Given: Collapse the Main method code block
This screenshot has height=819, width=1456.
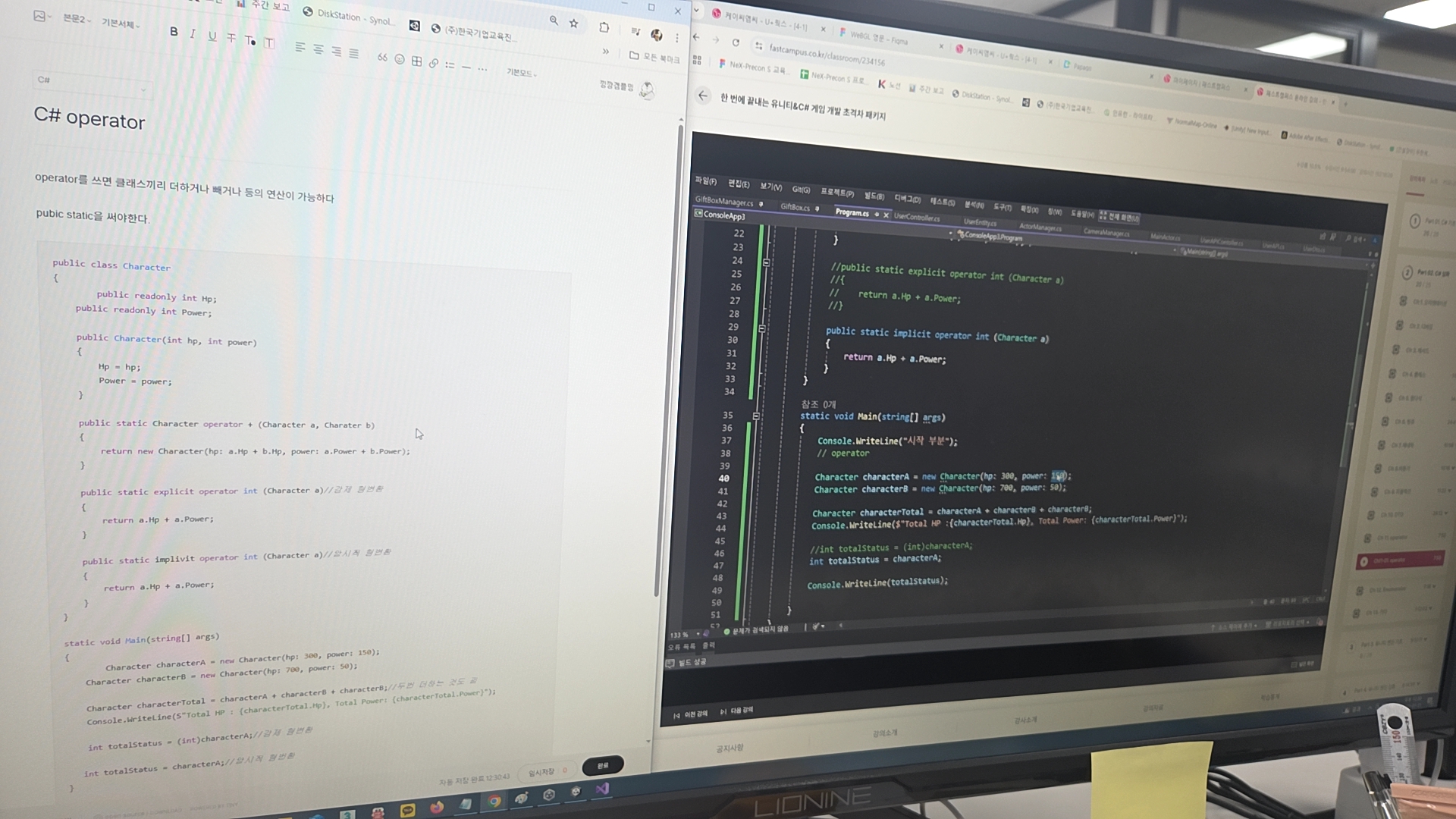Looking at the screenshot, I should 756,416.
